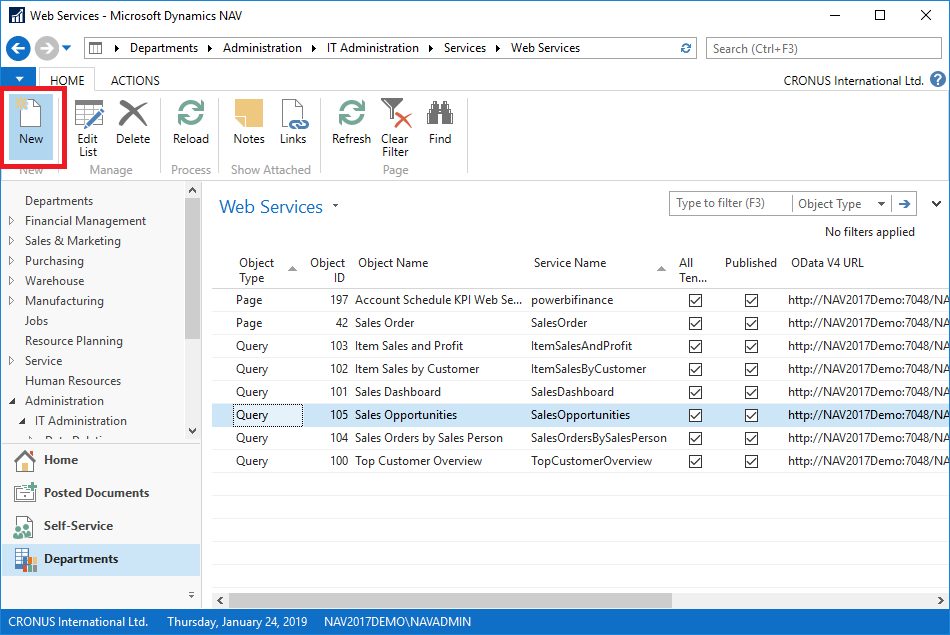Image resolution: width=950 pixels, height=635 pixels.
Task: Click IT Administration in the breadcrumb
Action: pyautogui.click(x=373, y=48)
